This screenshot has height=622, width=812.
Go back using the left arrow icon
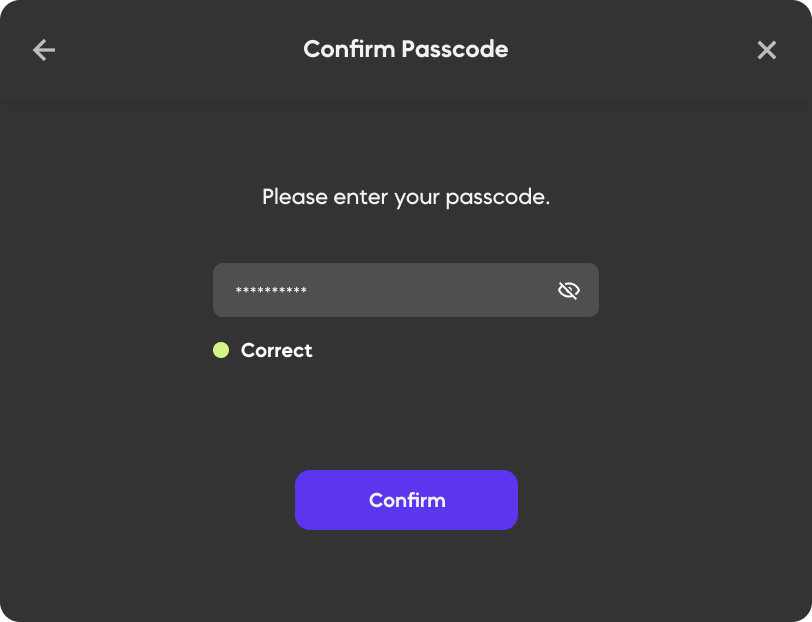[44, 50]
